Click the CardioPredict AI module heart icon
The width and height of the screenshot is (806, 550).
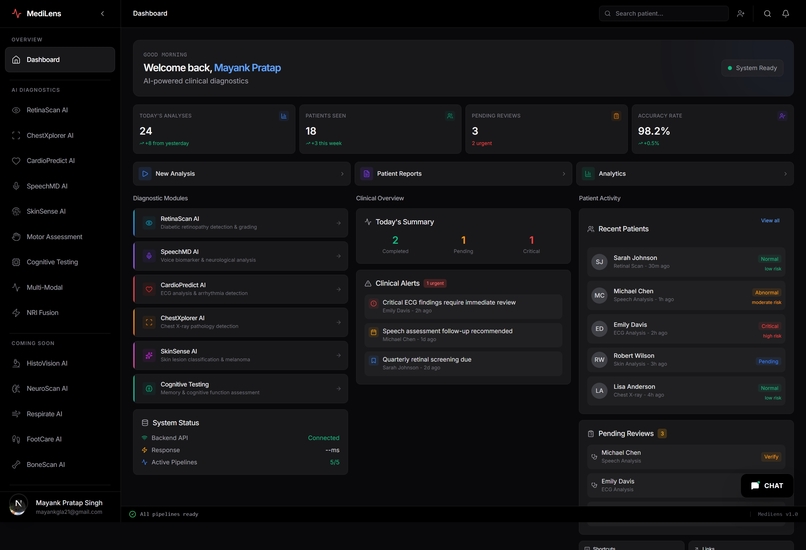(x=149, y=289)
